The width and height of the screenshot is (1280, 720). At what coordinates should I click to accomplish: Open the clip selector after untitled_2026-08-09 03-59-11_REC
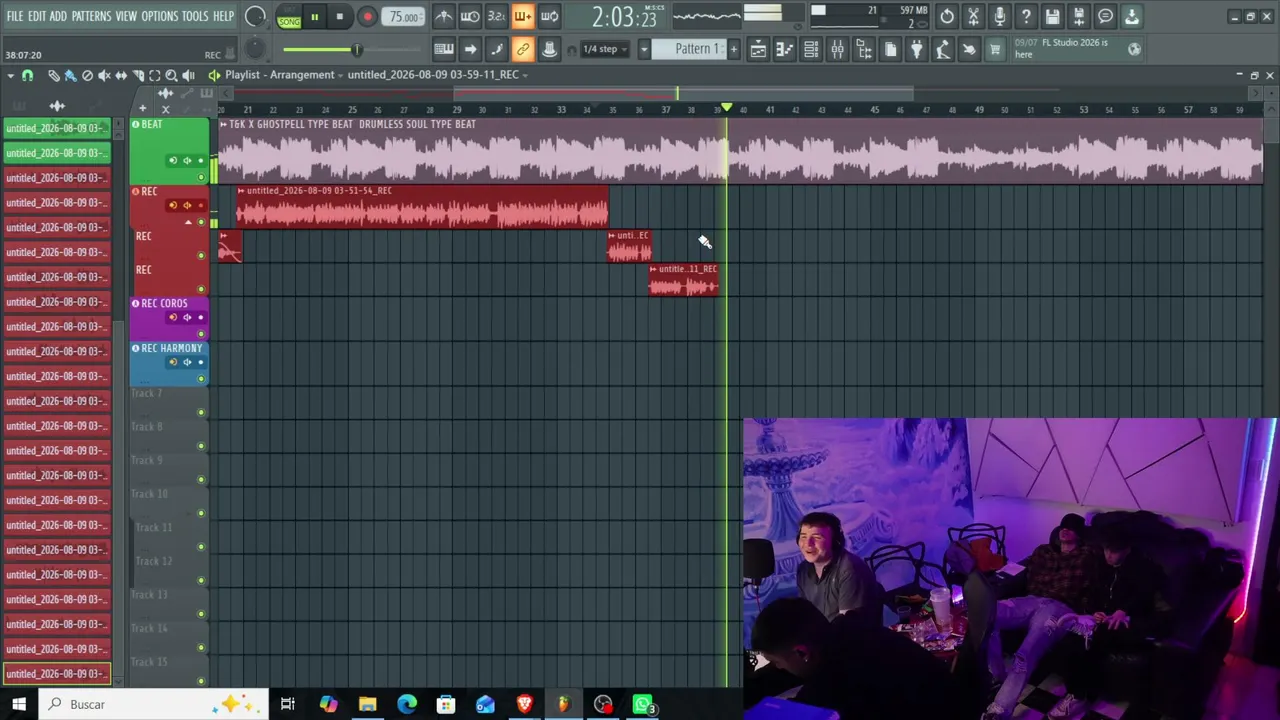pyautogui.click(x=525, y=75)
